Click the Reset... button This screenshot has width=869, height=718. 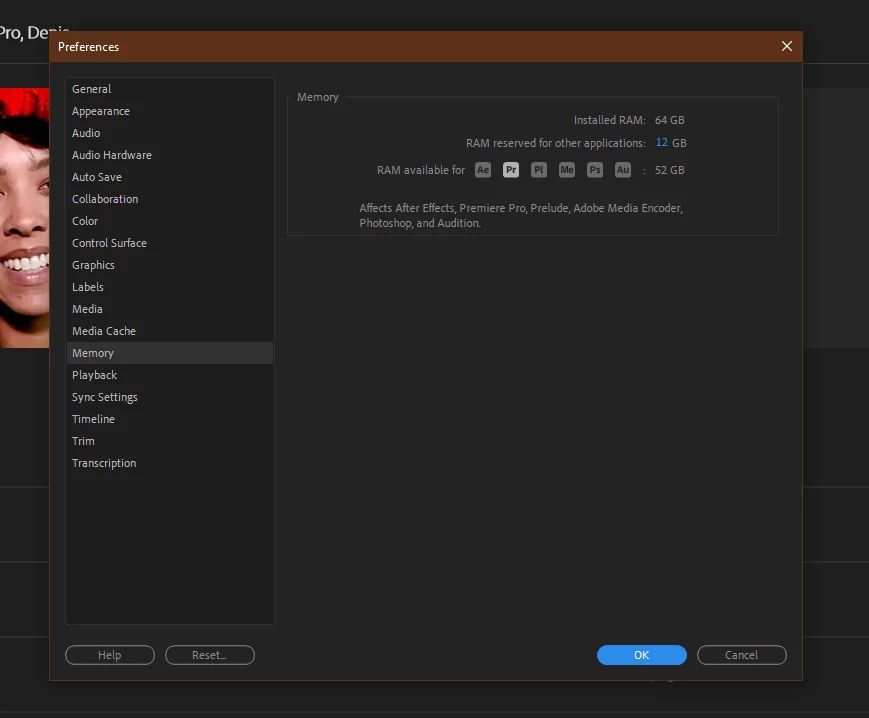(209, 655)
